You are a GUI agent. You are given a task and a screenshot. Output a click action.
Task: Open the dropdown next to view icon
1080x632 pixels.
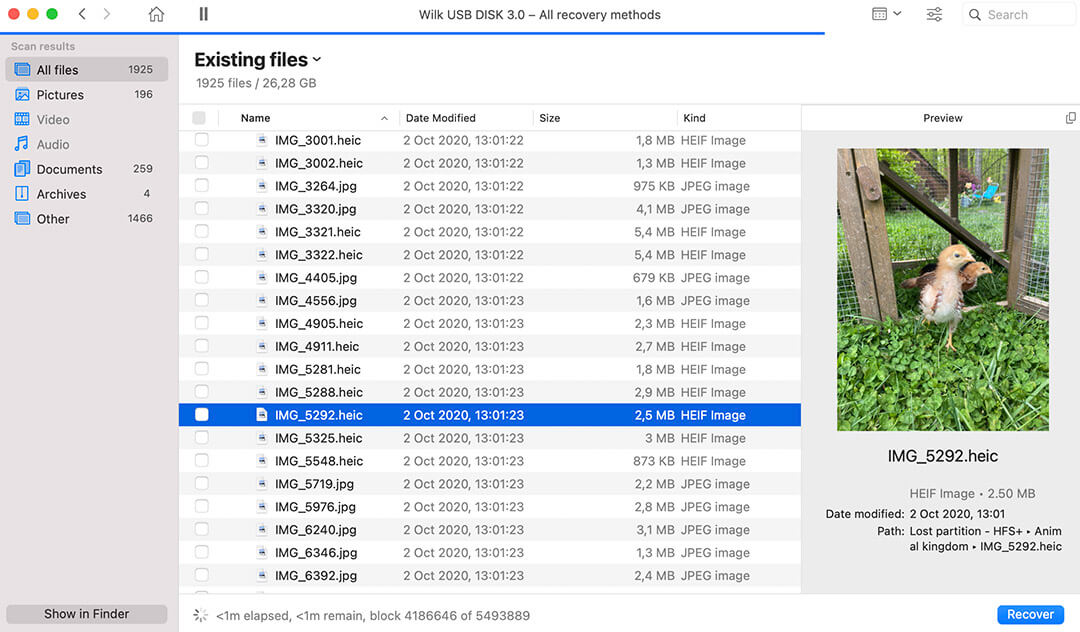(897, 14)
